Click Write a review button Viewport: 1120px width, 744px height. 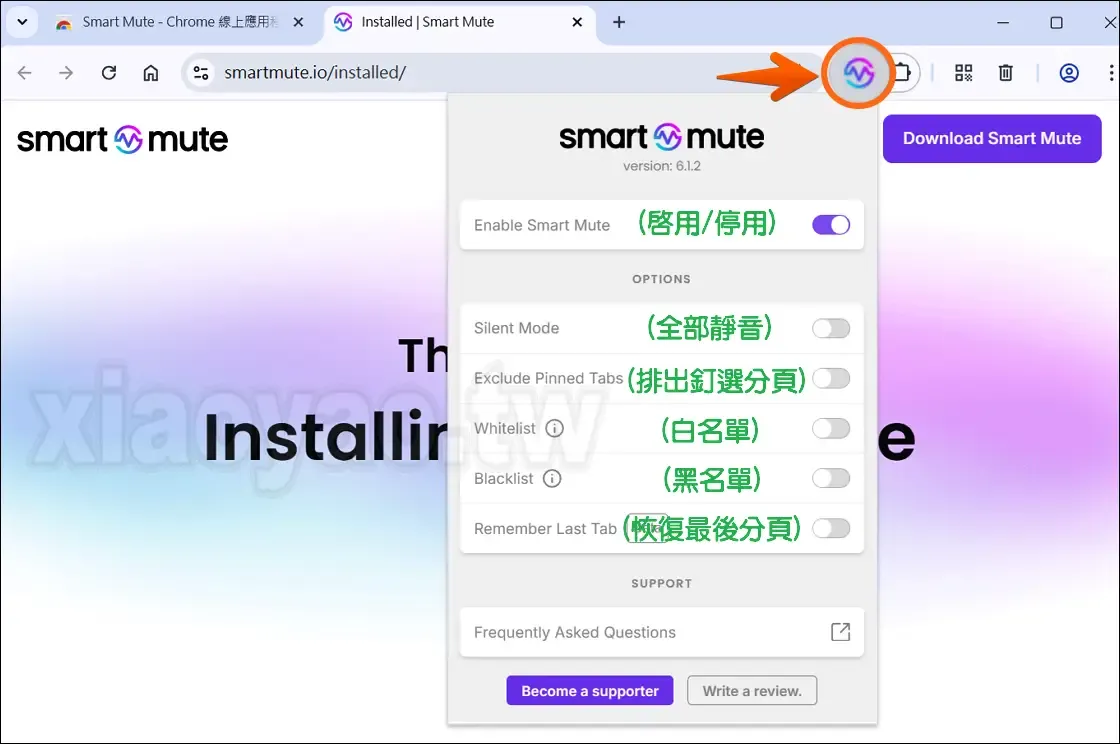[752, 690]
